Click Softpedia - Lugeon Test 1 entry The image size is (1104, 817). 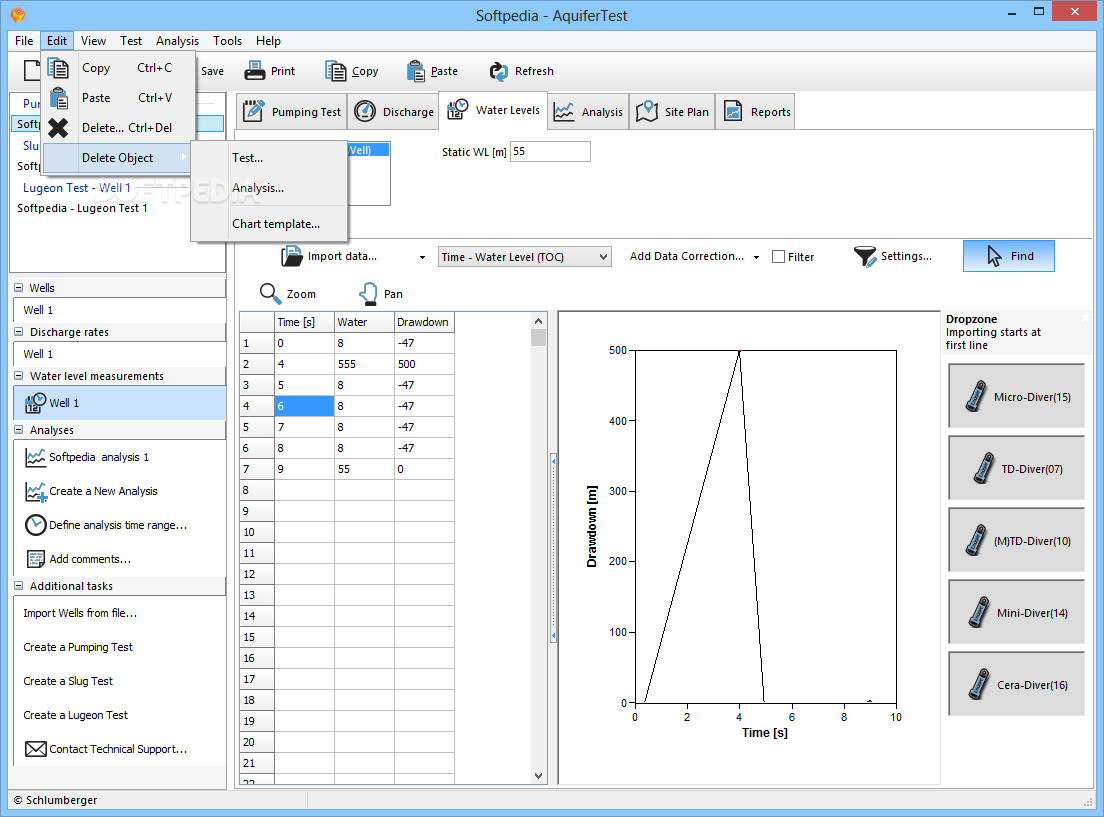click(x=82, y=208)
